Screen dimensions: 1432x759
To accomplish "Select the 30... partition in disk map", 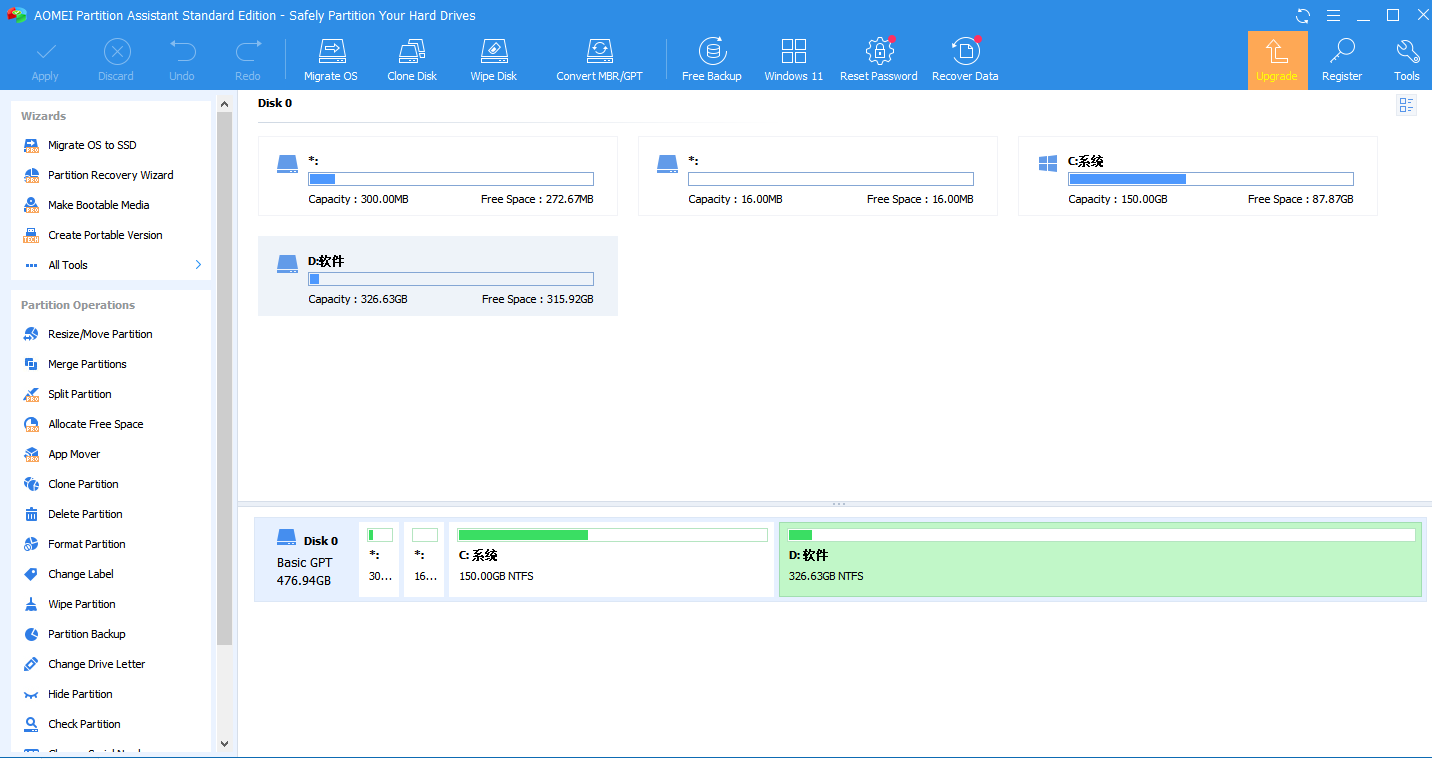I will click(380, 560).
